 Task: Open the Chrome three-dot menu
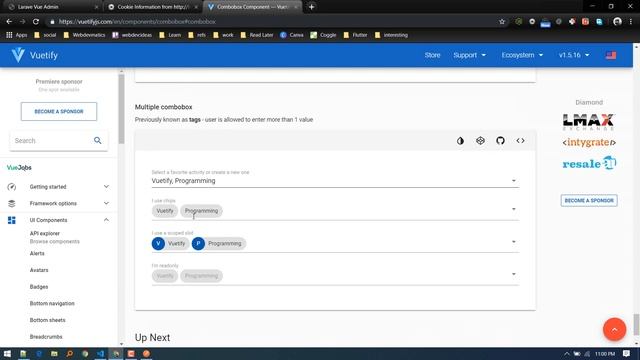tap(631, 22)
